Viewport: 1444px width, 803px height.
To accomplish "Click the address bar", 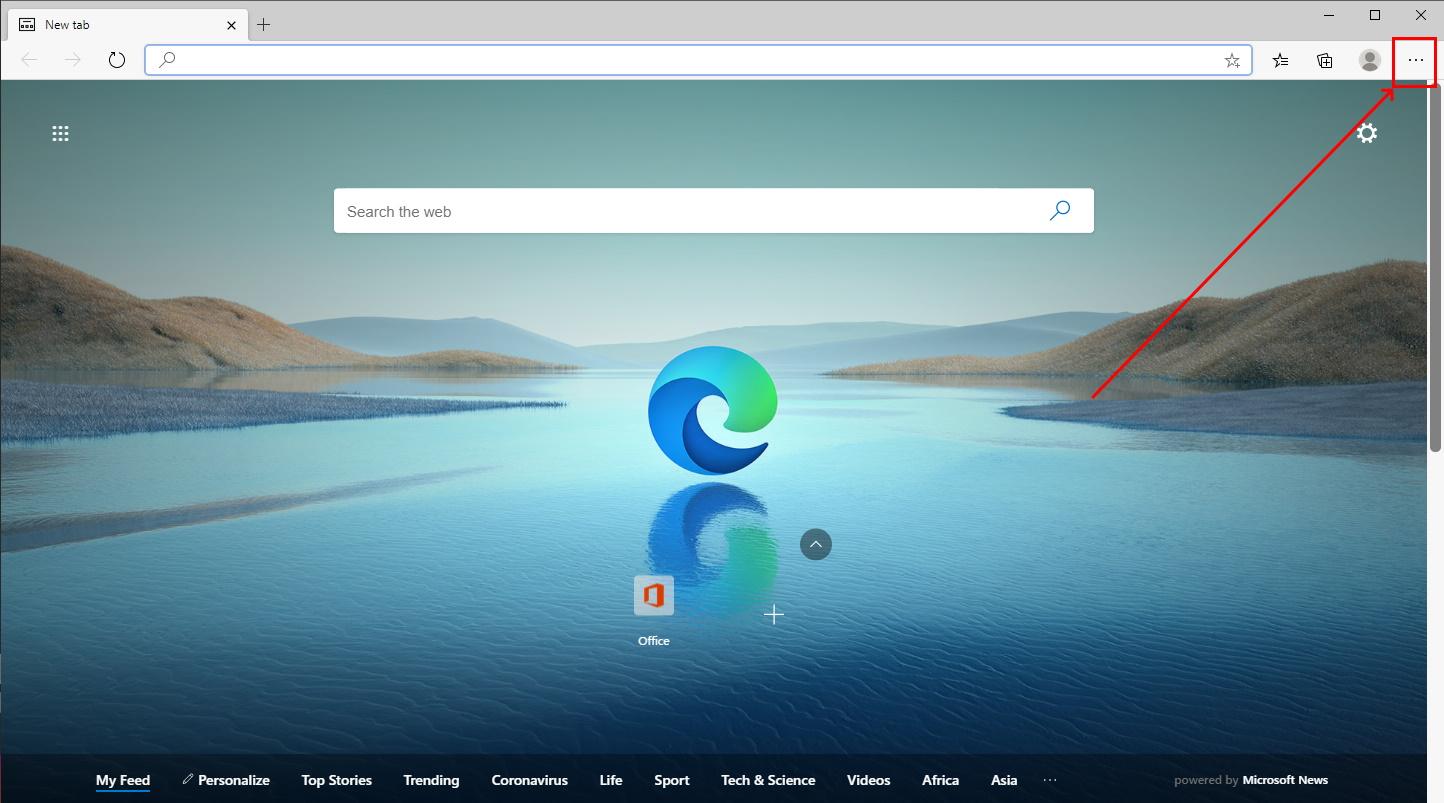I will click(x=698, y=60).
